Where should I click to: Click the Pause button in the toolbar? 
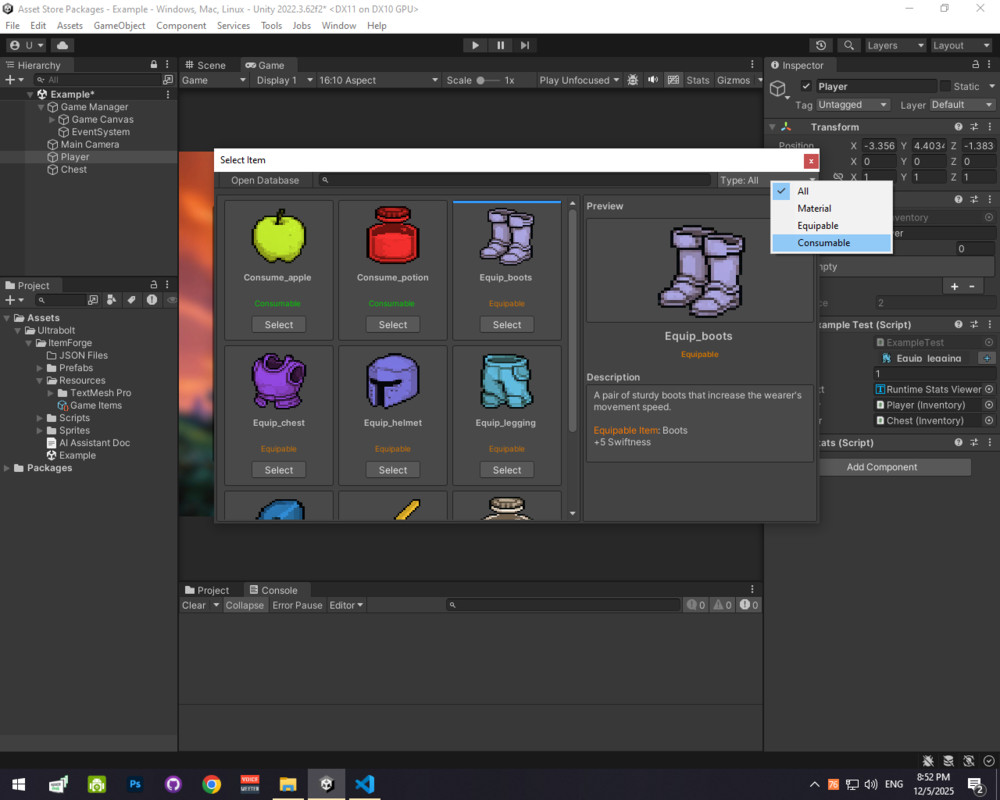click(x=499, y=44)
